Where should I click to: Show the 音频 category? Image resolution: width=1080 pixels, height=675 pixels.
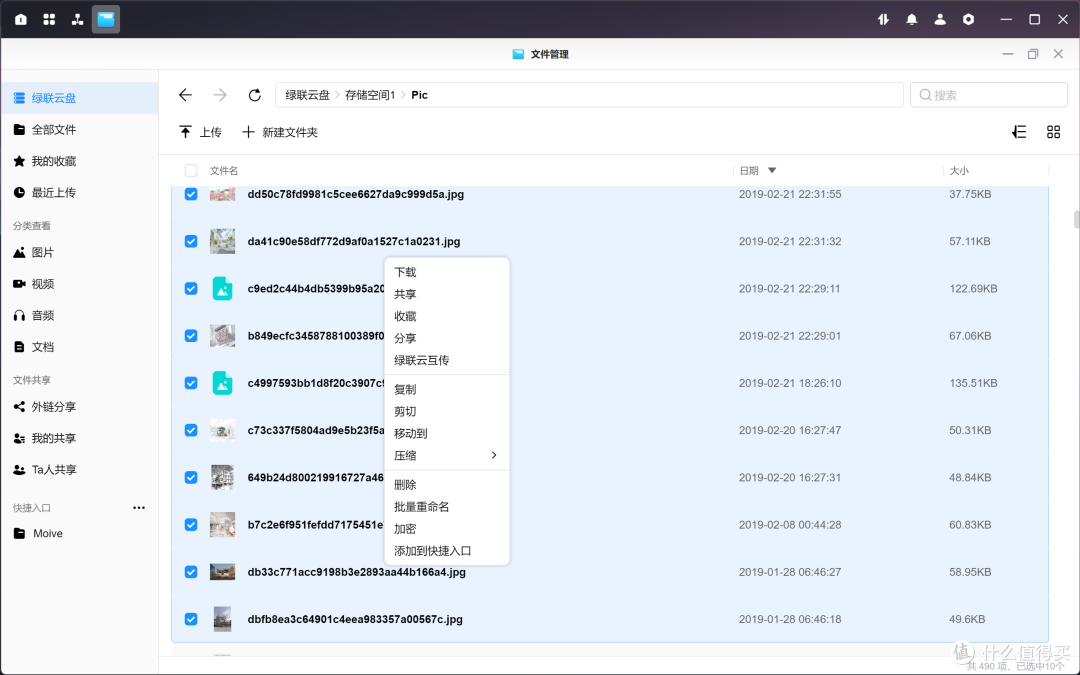coord(79,315)
